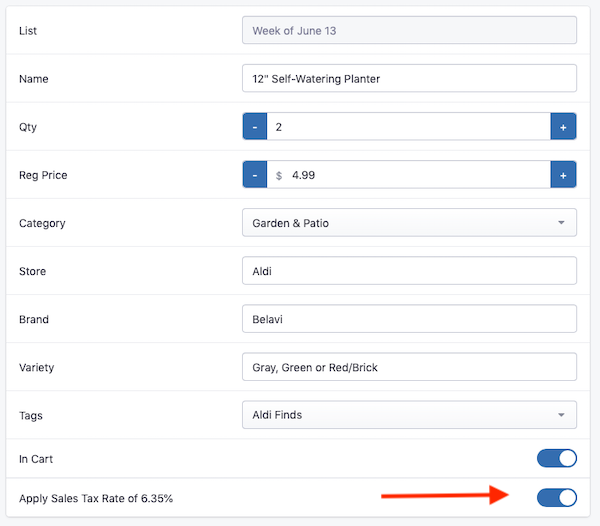Click the 'Store' label
The width and height of the screenshot is (600, 526).
tap(33, 271)
